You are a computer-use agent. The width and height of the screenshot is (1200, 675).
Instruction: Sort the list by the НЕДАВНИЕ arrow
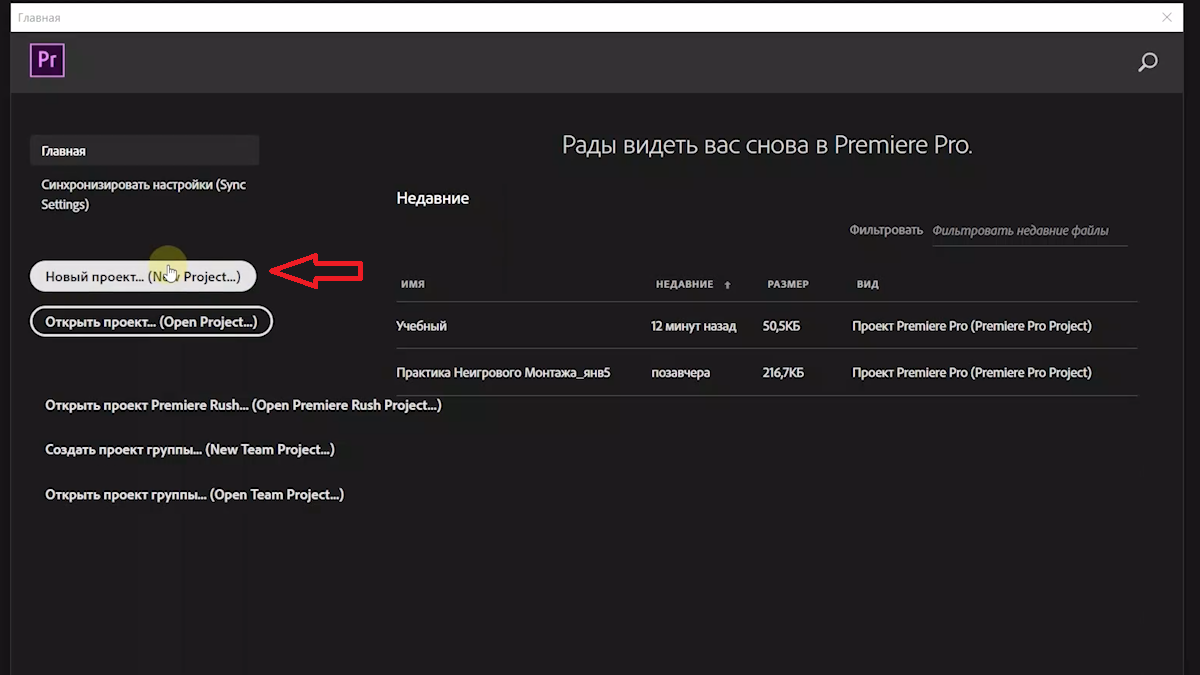click(728, 285)
